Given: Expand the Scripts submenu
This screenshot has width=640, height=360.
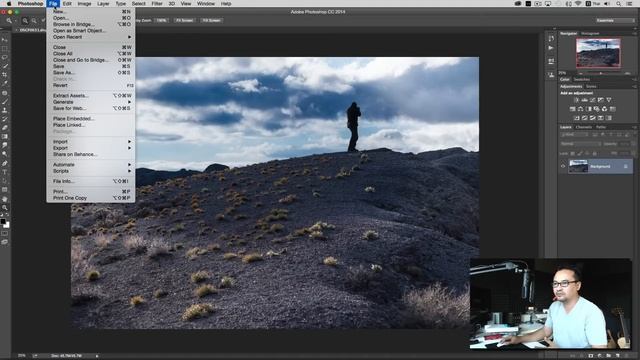Looking at the screenshot, I should pyautogui.click(x=91, y=171).
